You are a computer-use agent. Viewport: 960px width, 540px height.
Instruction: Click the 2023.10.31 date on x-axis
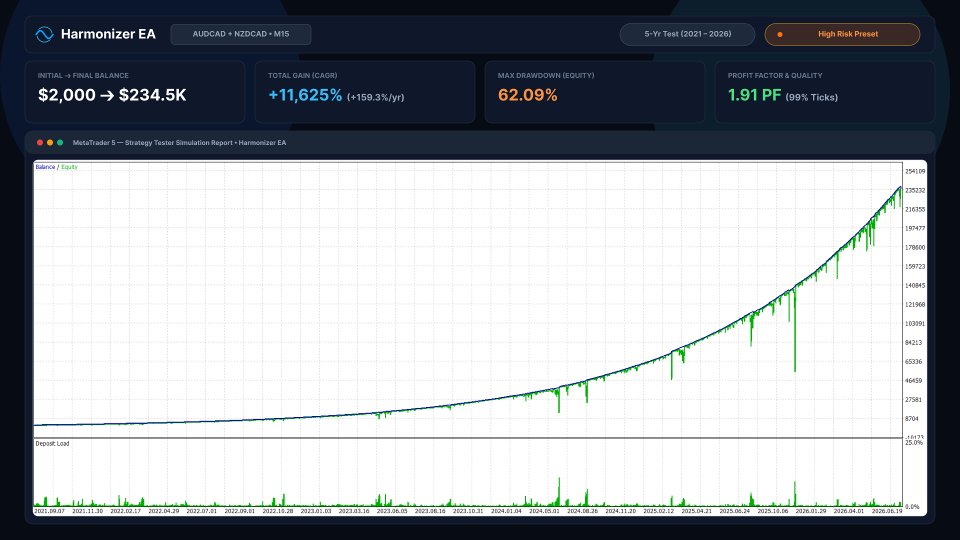(x=468, y=511)
